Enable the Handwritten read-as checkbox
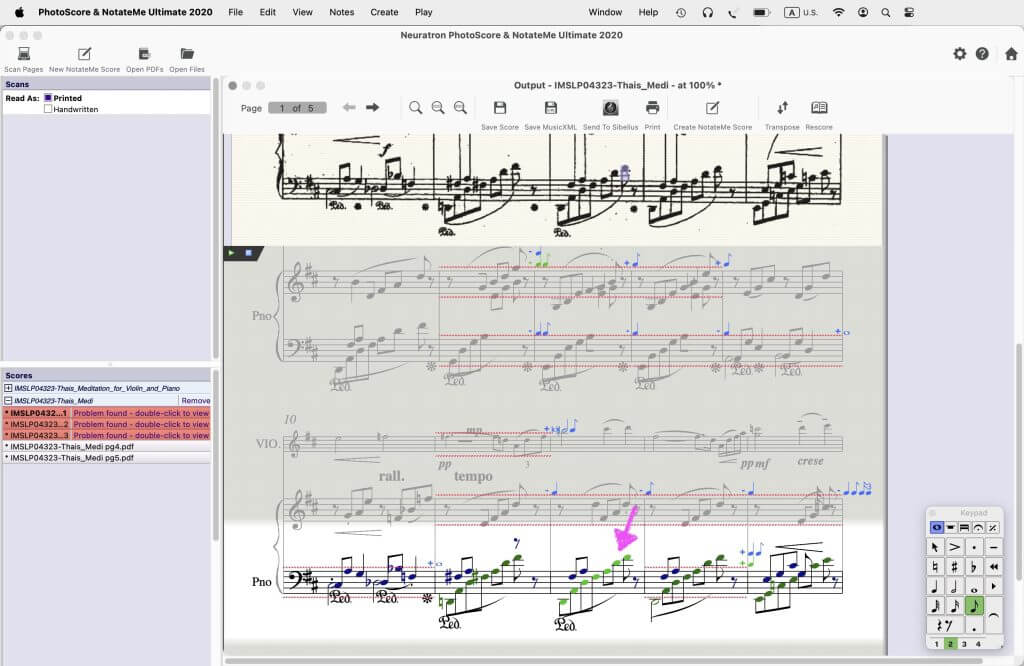The width and height of the screenshot is (1024, 666). (48, 109)
